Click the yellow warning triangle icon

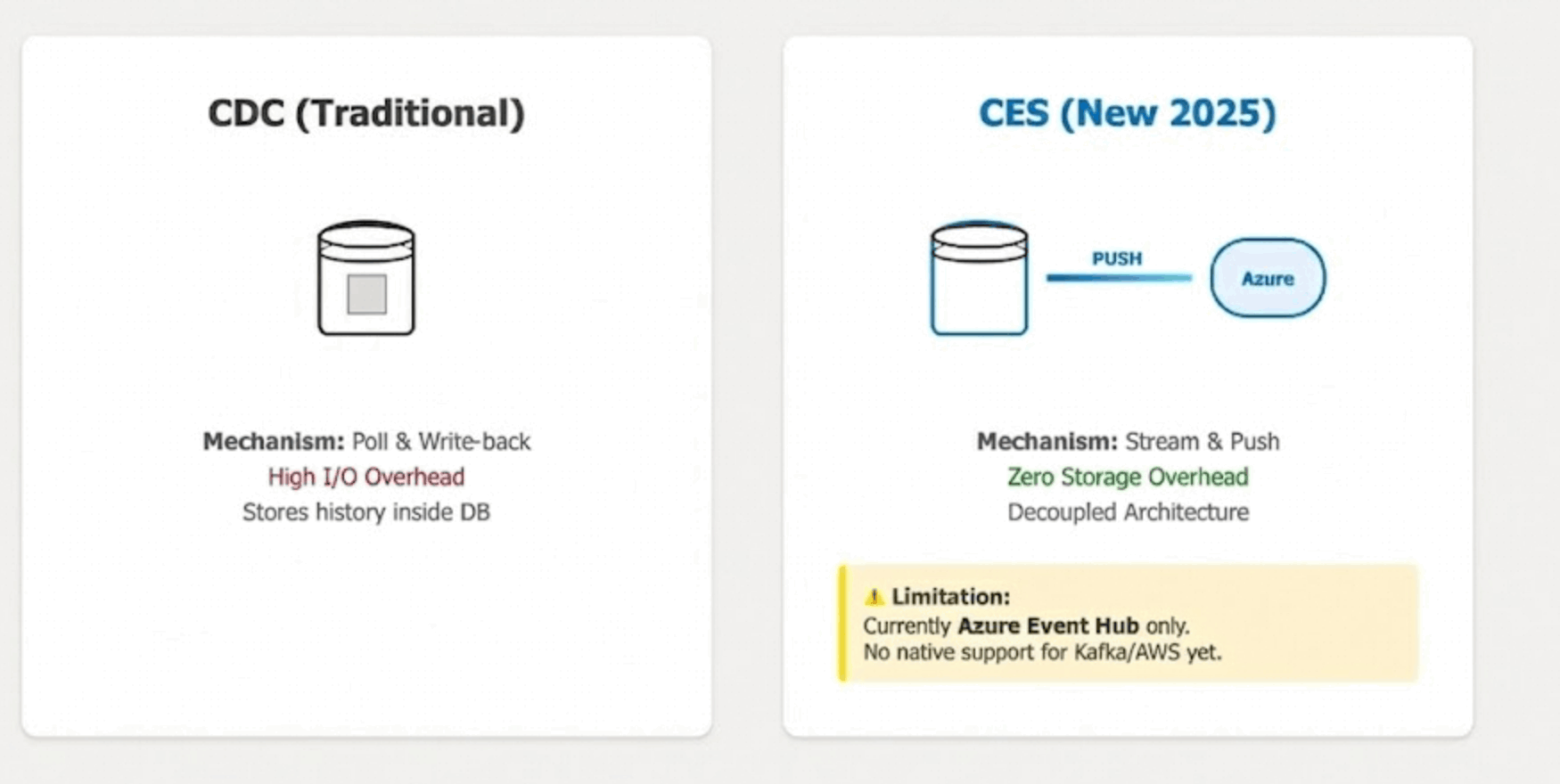tap(874, 596)
